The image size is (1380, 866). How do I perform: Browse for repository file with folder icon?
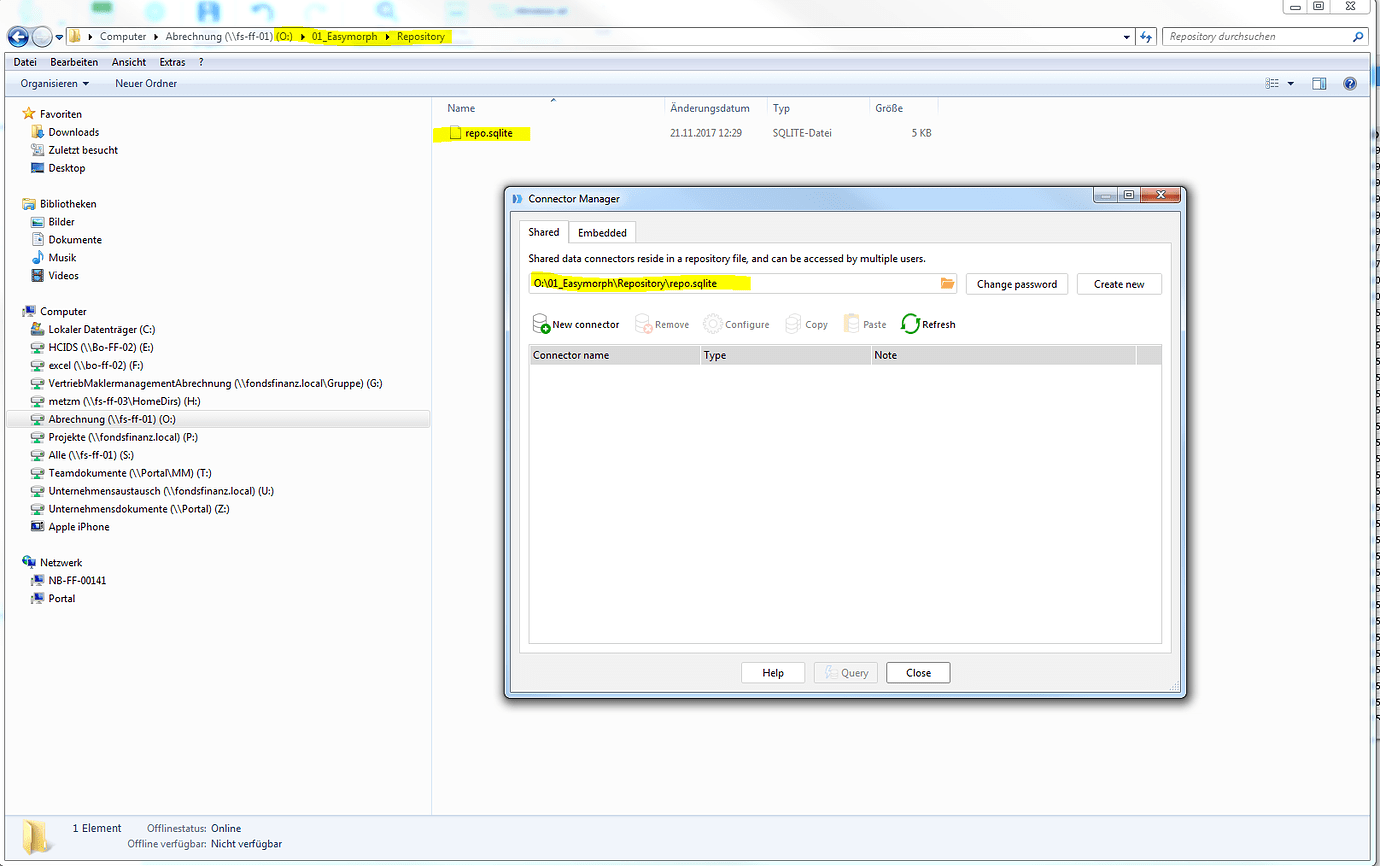click(x=948, y=284)
